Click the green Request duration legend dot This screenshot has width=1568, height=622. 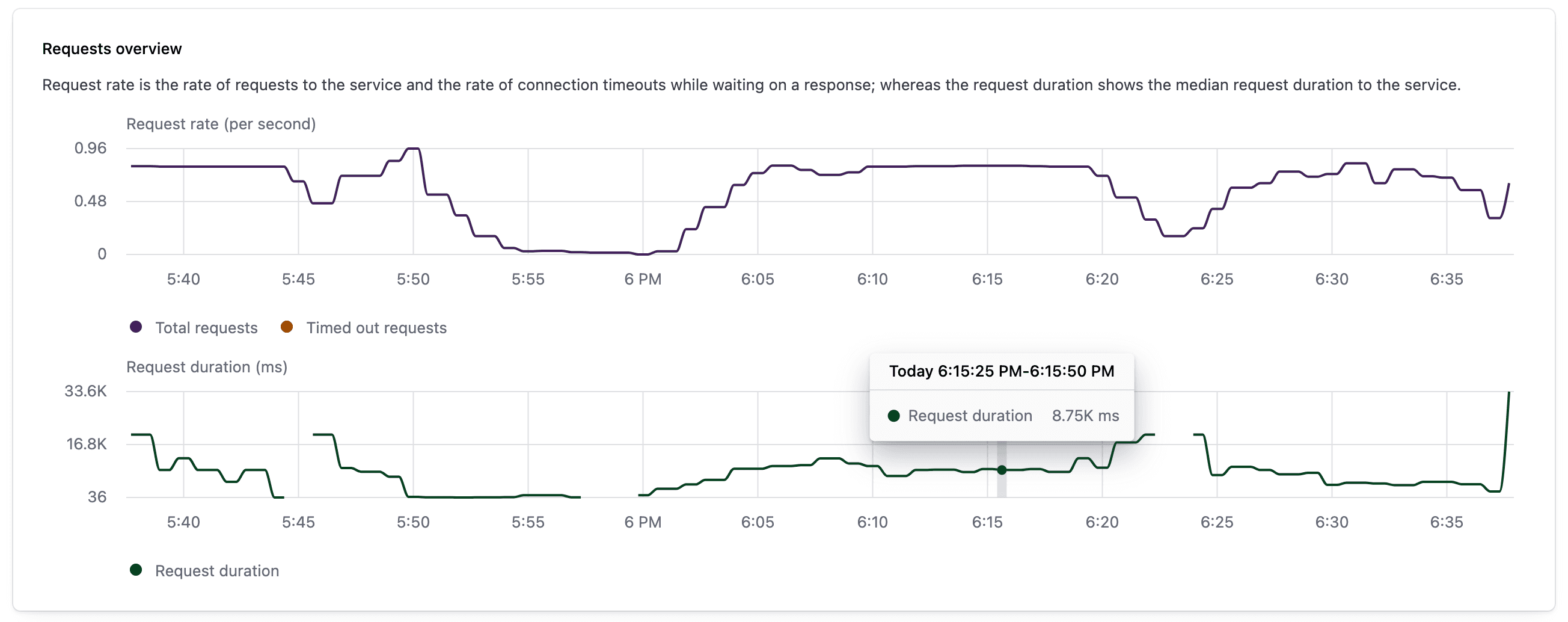[136, 570]
